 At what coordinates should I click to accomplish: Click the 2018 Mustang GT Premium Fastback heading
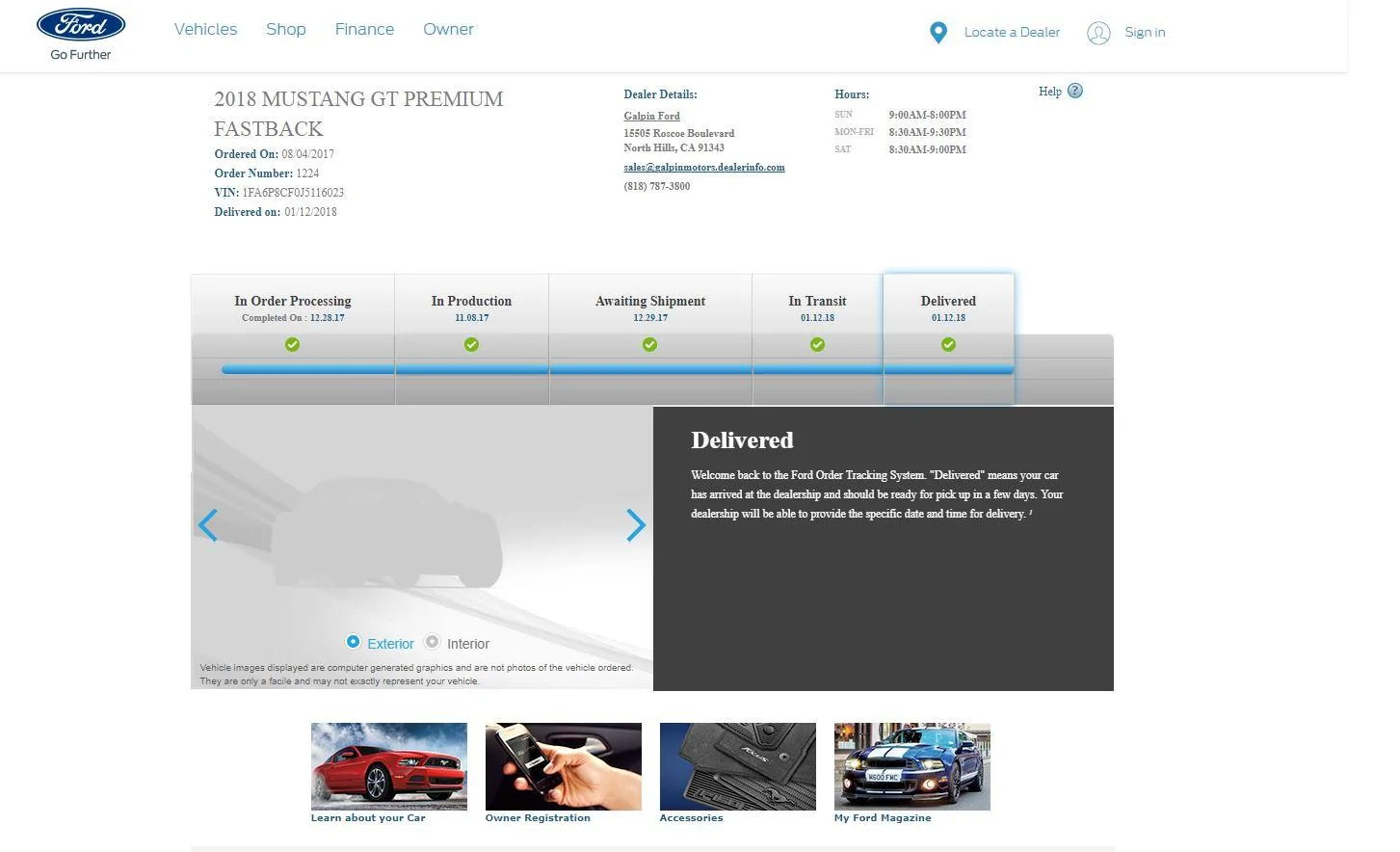358,114
